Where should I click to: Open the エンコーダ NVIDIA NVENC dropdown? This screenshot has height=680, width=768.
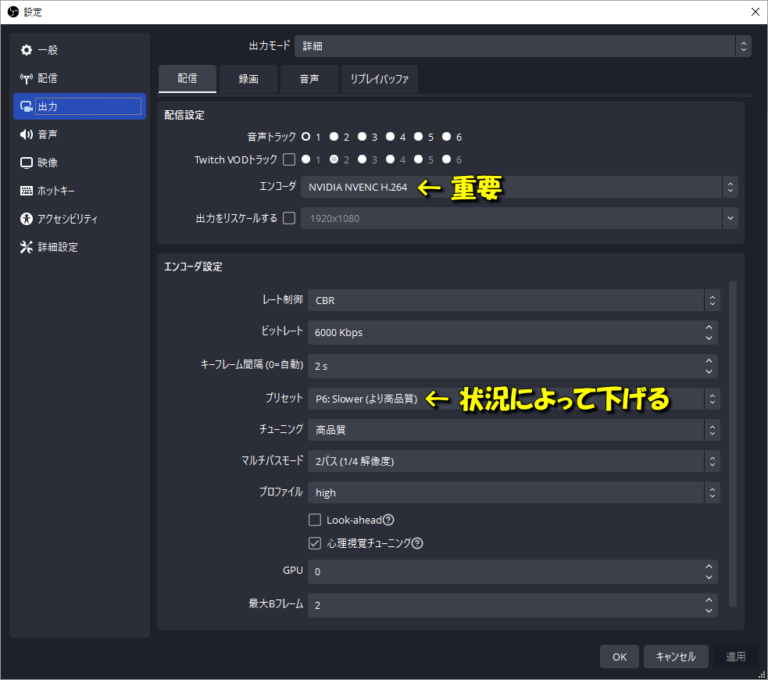[519, 187]
